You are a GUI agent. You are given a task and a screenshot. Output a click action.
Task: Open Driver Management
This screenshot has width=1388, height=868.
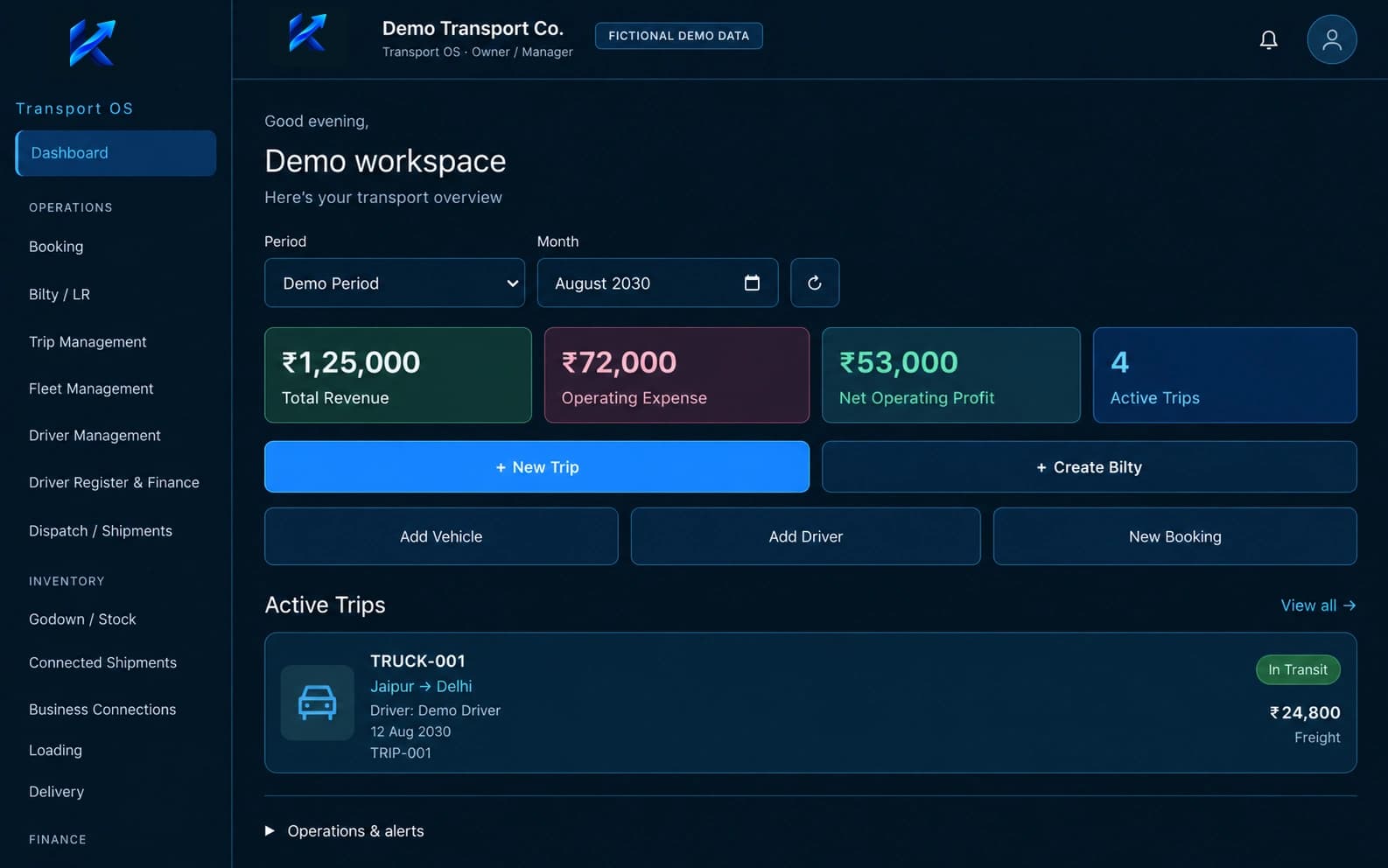[x=95, y=436]
